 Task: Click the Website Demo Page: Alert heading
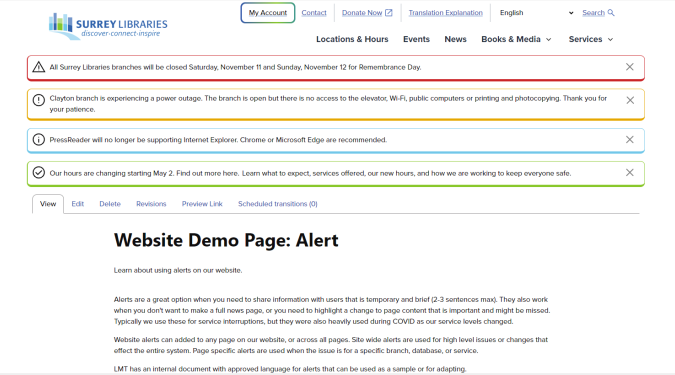(226, 240)
